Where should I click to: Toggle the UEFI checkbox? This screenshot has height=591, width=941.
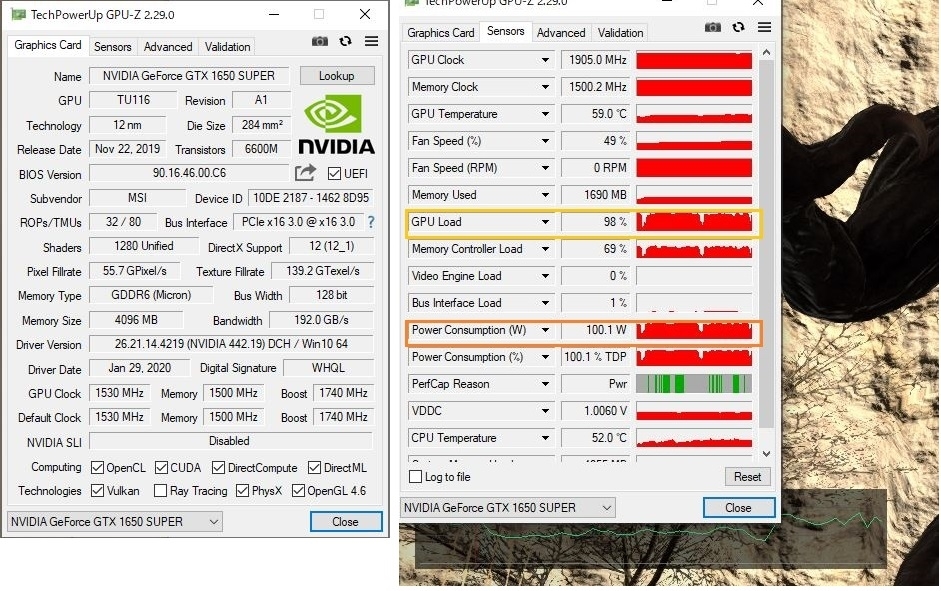[334, 173]
